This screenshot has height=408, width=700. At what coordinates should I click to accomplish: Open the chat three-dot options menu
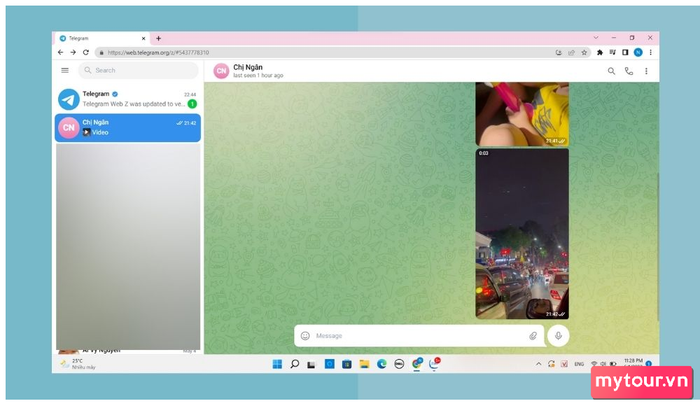[x=646, y=71]
